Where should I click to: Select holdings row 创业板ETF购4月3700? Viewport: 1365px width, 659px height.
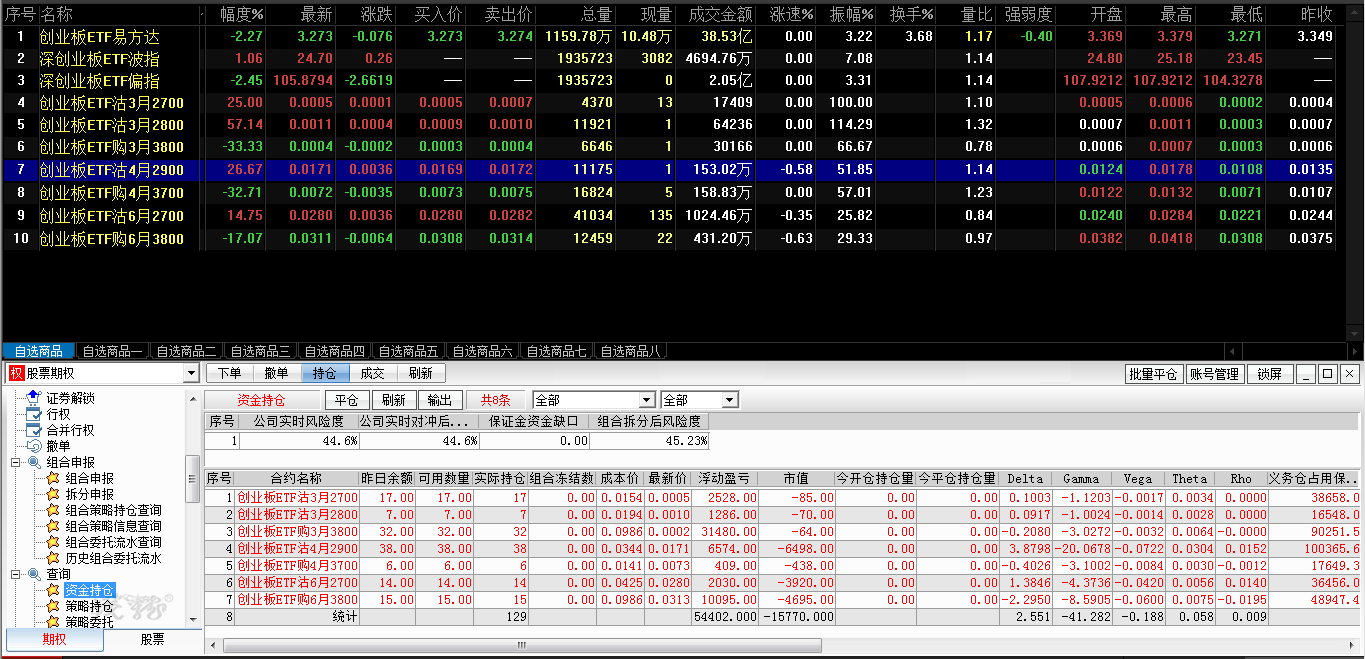pyautogui.click(x=783, y=565)
